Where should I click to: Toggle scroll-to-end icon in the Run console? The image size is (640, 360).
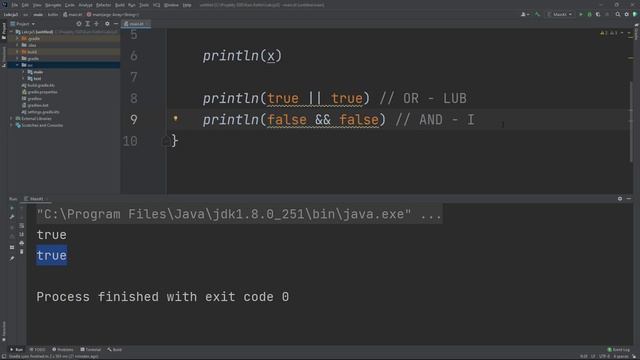(x=22, y=234)
